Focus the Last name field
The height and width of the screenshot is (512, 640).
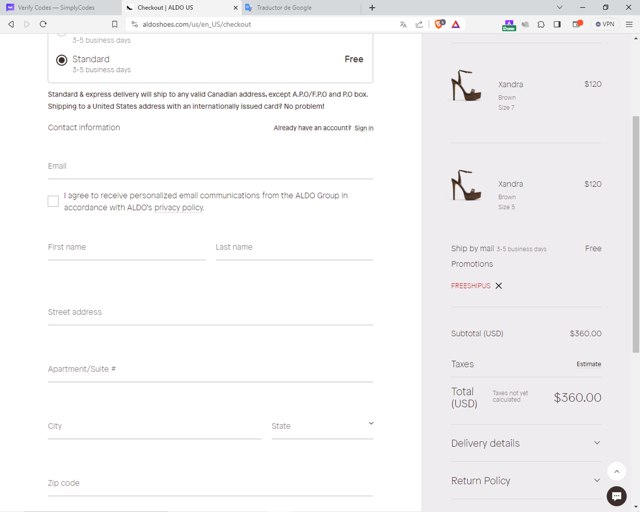pyautogui.click(x=294, y=248)
